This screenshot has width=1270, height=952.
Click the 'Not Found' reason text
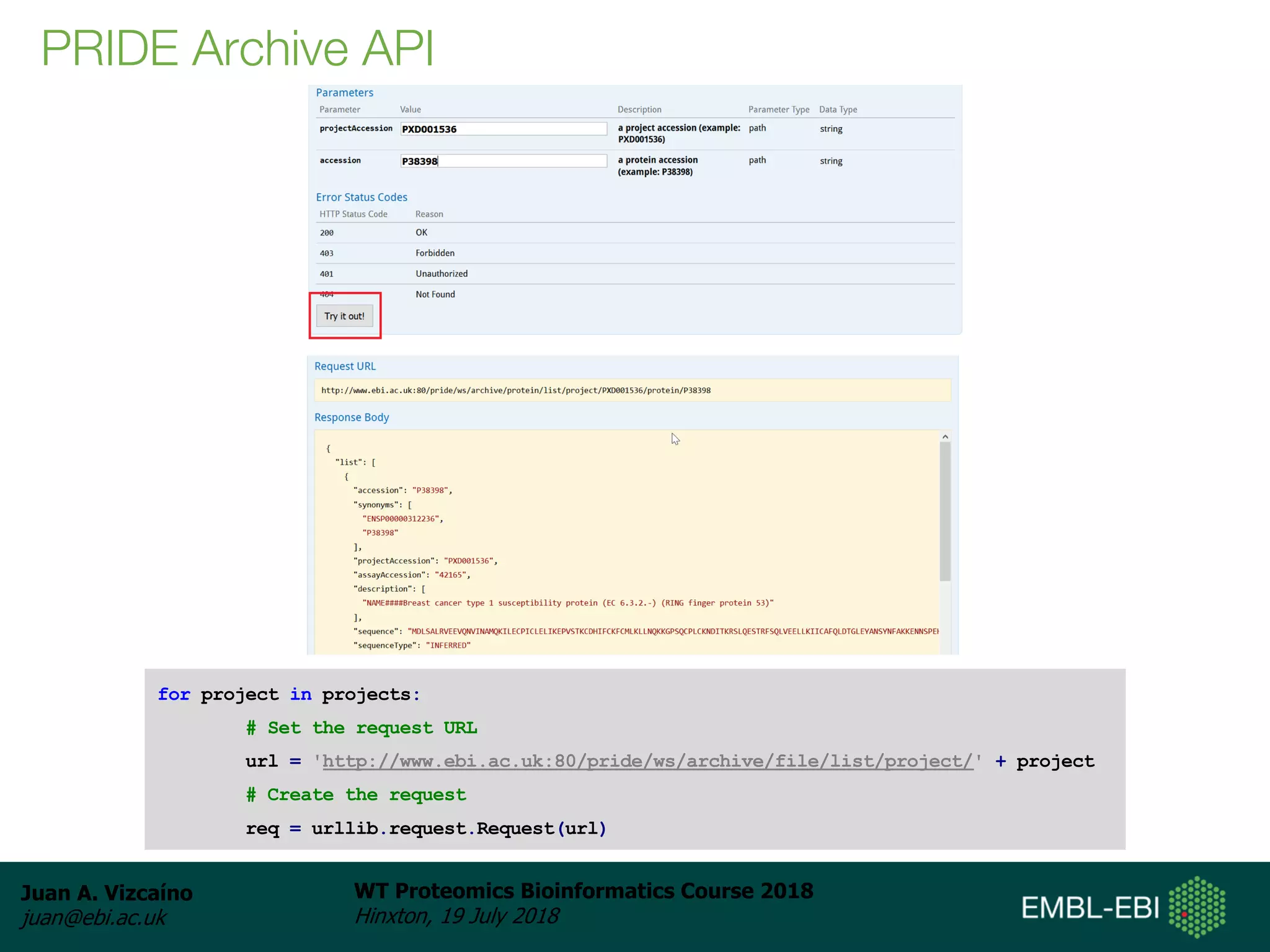[435, 294]
